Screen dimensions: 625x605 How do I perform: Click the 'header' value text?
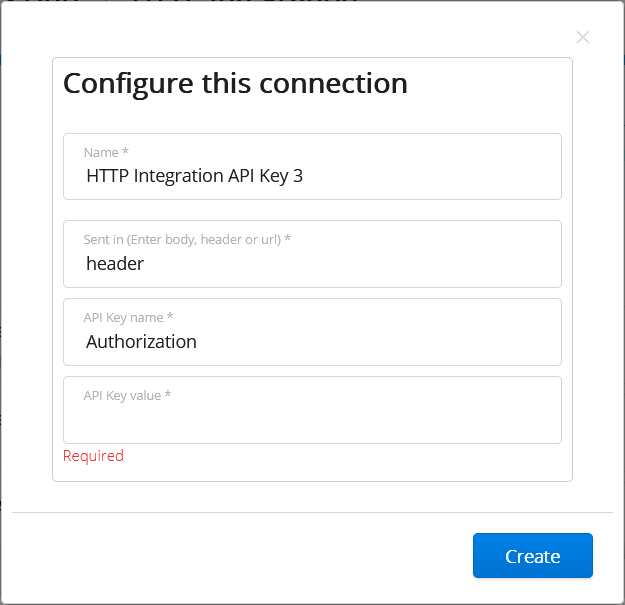(x=115, y=264)
